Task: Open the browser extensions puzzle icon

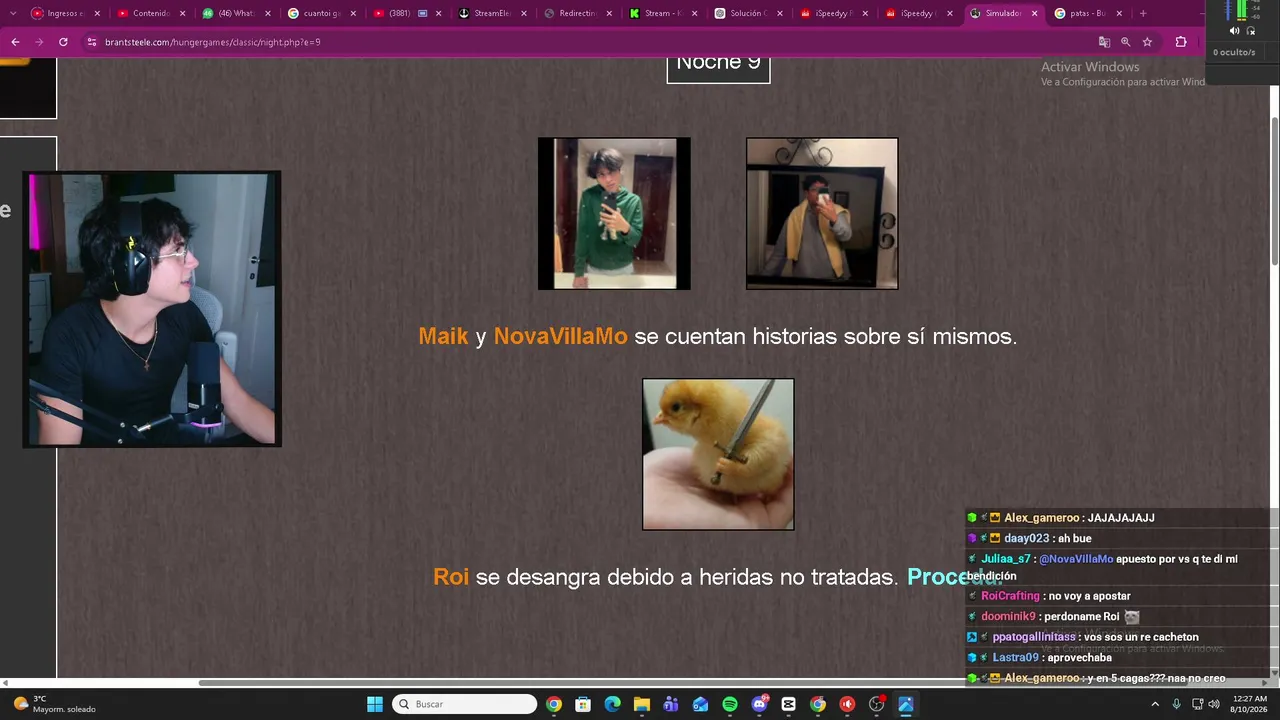Action: coord(1181,42)
